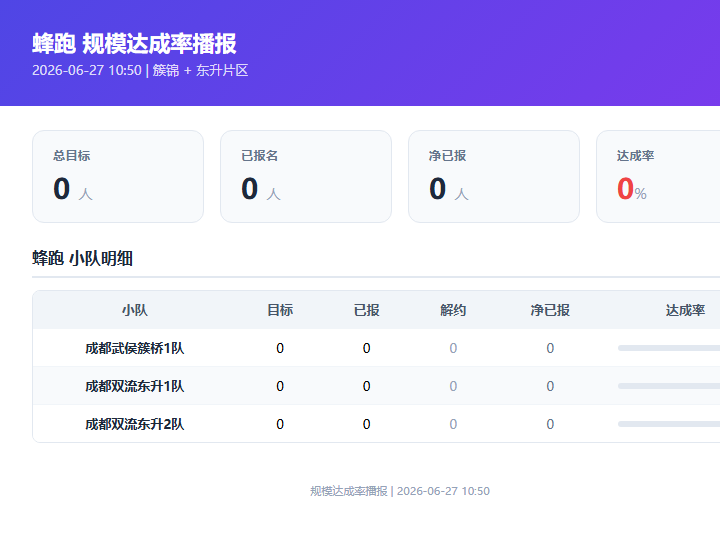Click the 目标 value for 成都双流东升2队
The width and height of the screenshot is (720, 540).
[x=280, y=424]
